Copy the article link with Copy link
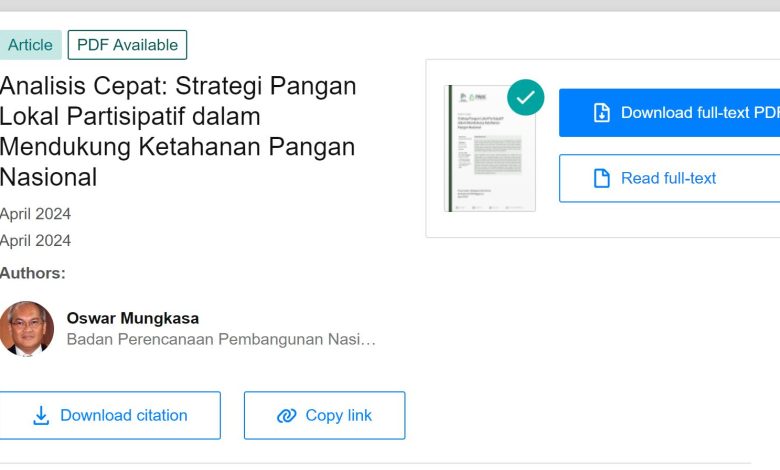Screen dimensions: 780x470 (x=338, y=415)
